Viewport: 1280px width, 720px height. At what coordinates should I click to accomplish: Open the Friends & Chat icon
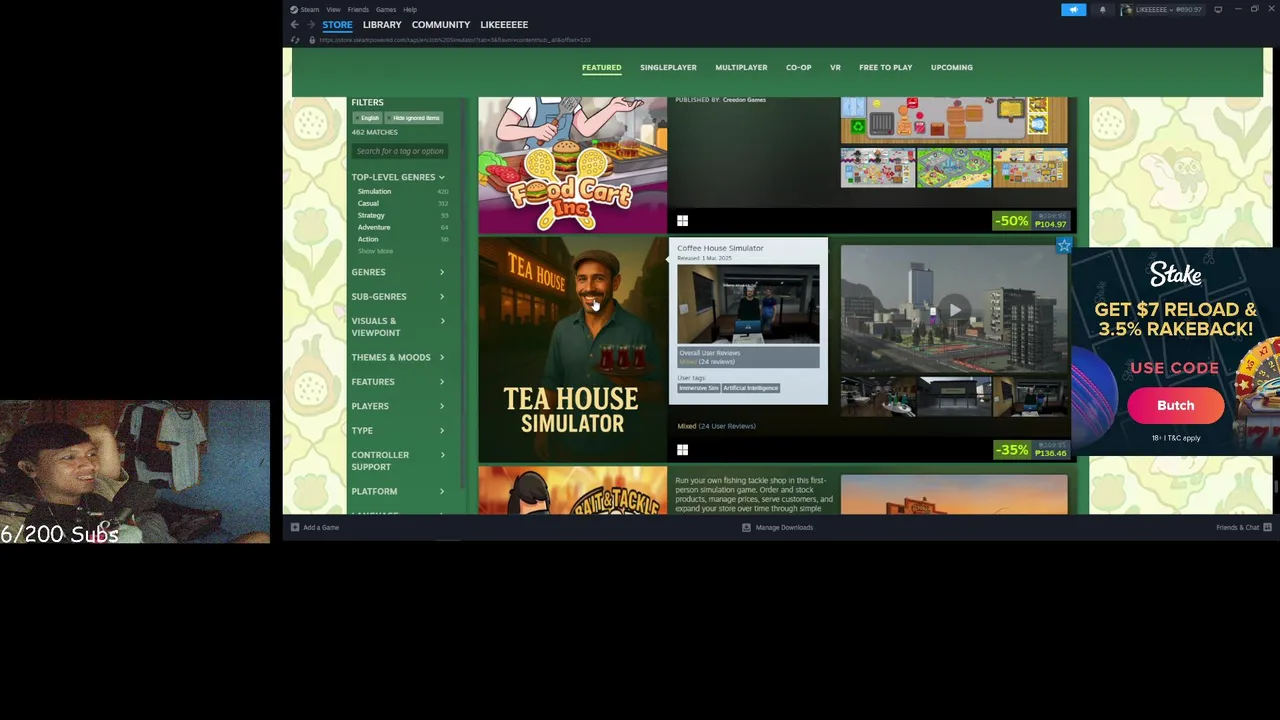pos(1267,527)
